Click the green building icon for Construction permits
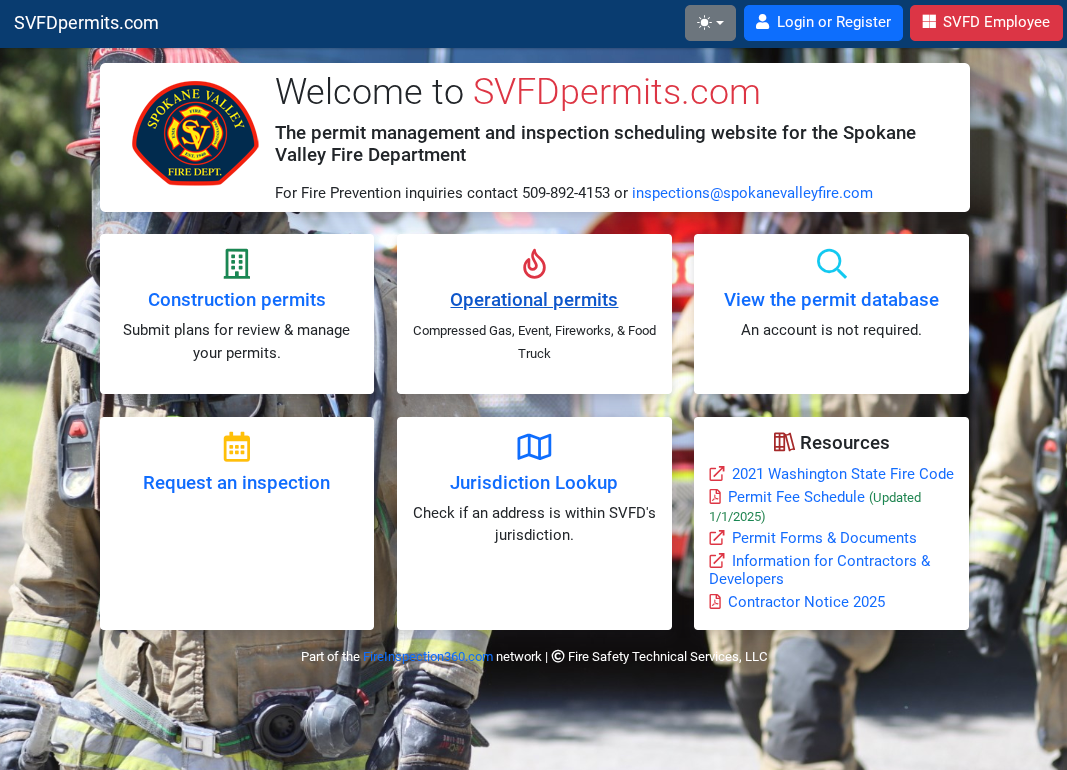 pyautogui.click(x=237, y=264)
